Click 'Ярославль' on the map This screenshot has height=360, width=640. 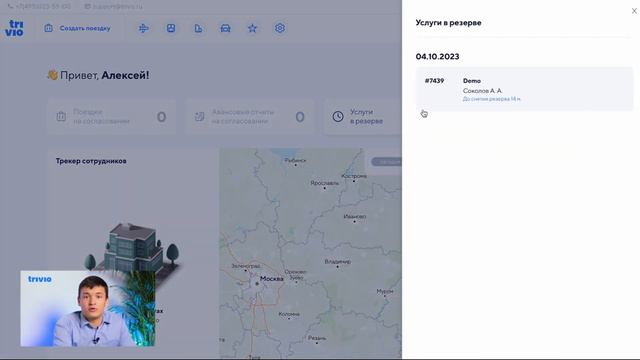click(x=324, y=183)
